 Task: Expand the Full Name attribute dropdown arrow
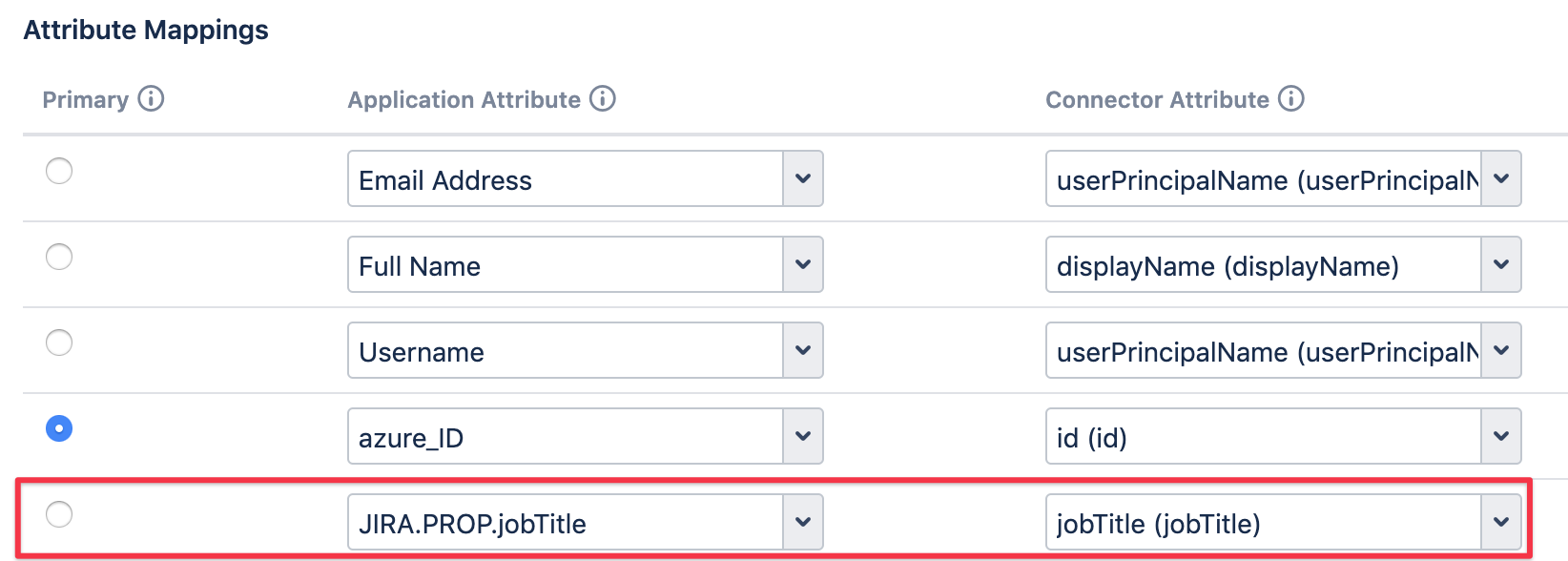coord(803,265)
